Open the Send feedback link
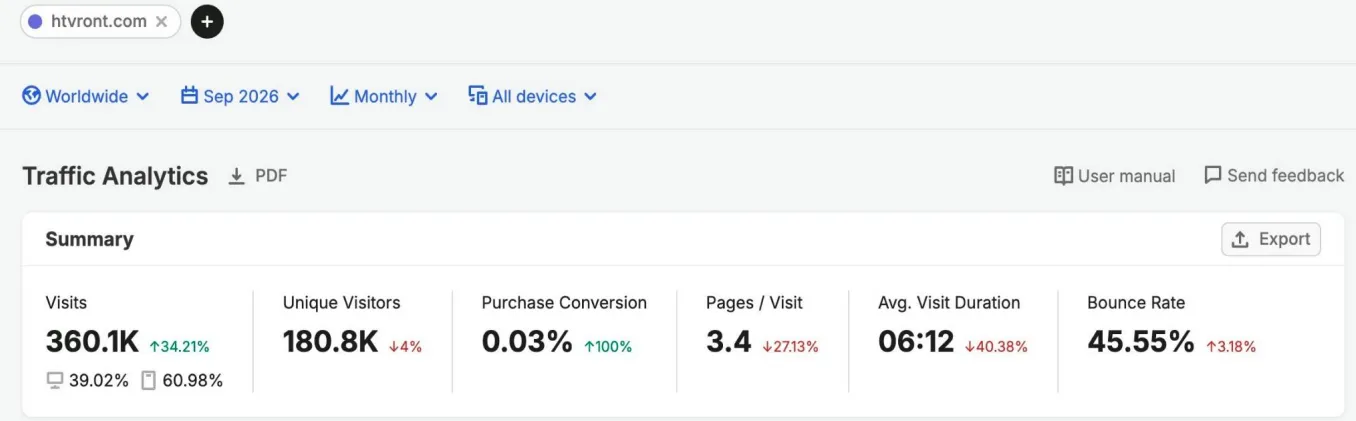This screenshot has height=421, width=1356. 1274,176
